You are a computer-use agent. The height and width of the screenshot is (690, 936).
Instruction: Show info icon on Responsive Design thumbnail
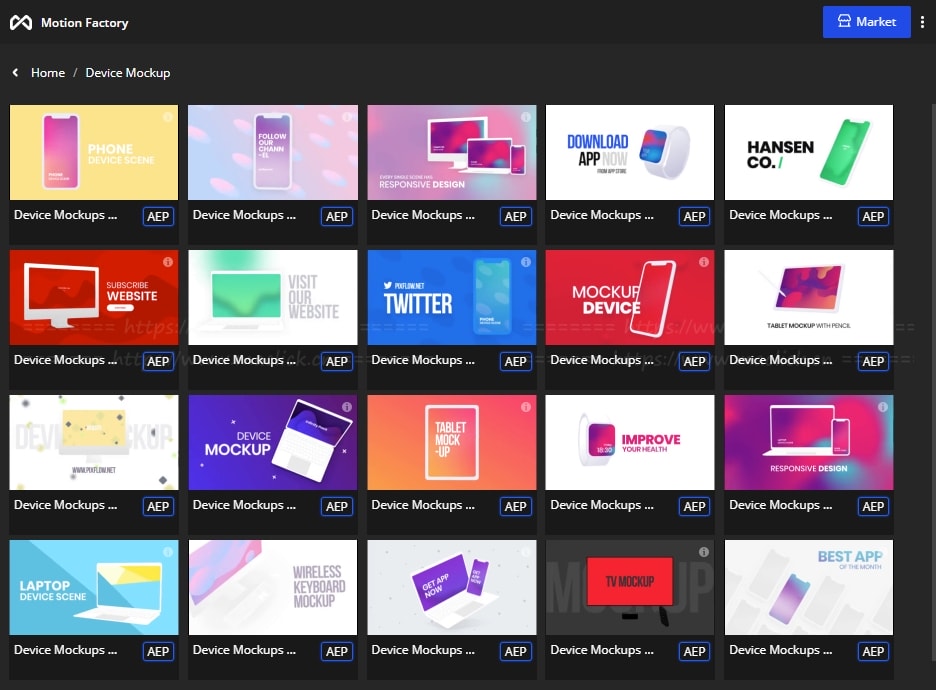[525, 117]
